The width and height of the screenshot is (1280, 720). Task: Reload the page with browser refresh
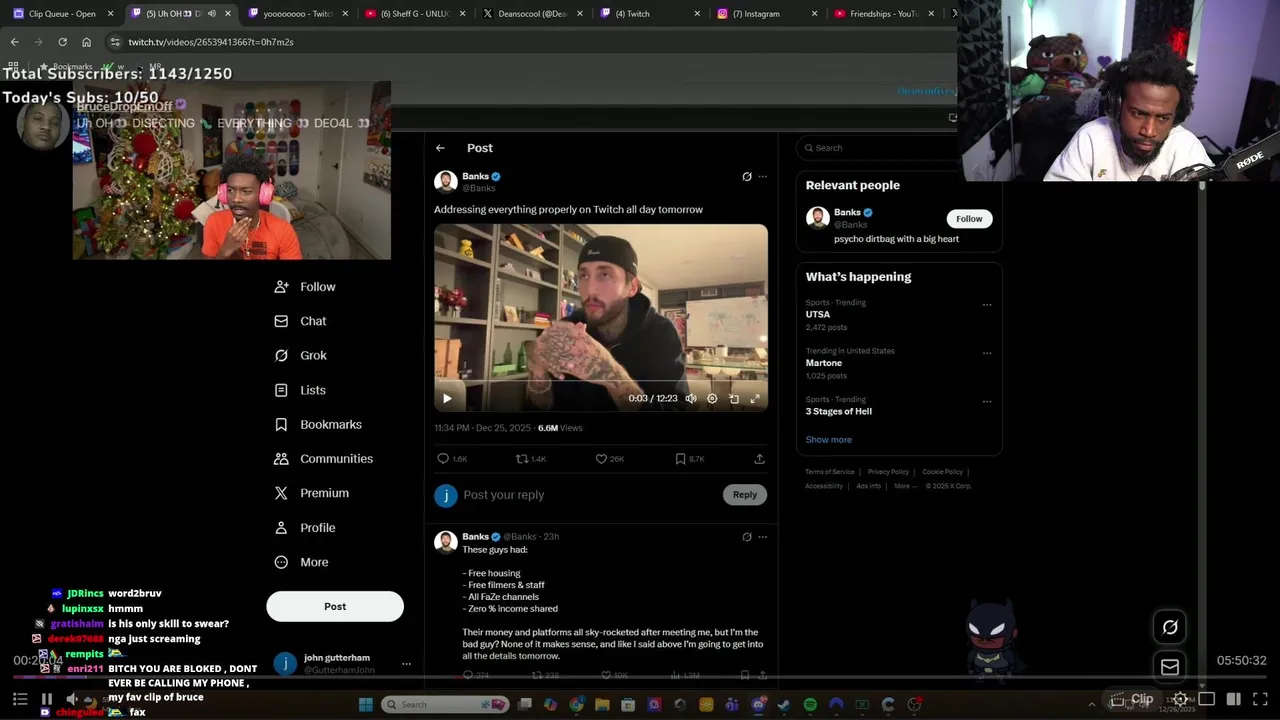[x=62, y=42]
